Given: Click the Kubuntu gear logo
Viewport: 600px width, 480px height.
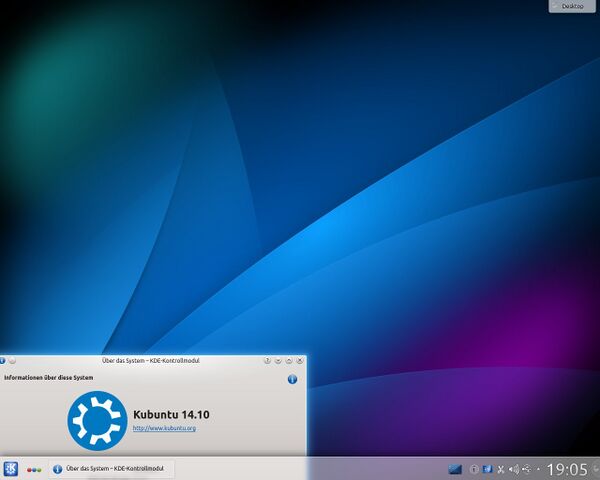Looking at the screenshot, I should (x=97, y=420).
